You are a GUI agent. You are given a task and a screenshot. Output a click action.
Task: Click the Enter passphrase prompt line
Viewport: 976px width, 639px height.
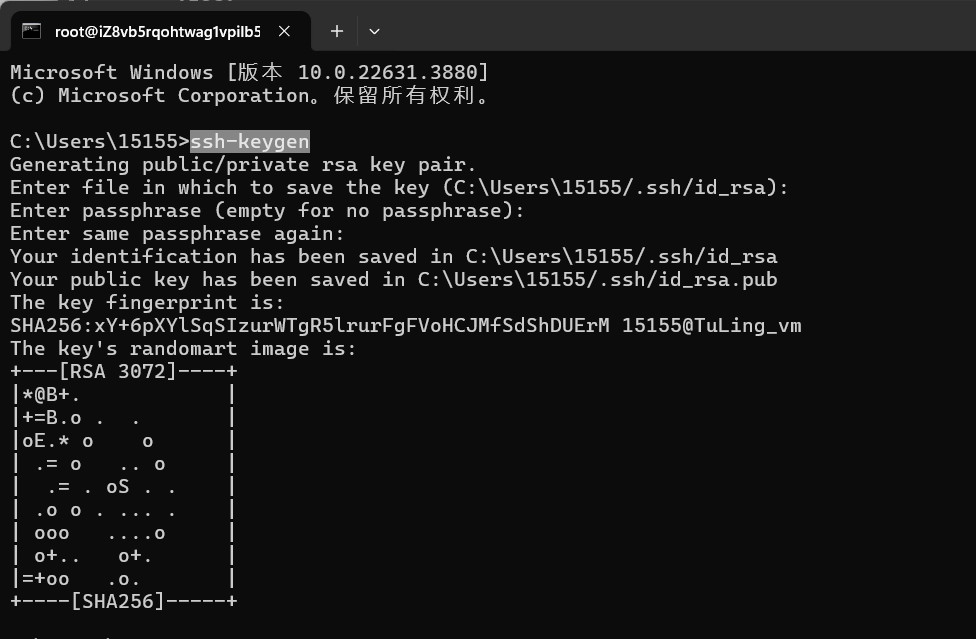point(267,211)
